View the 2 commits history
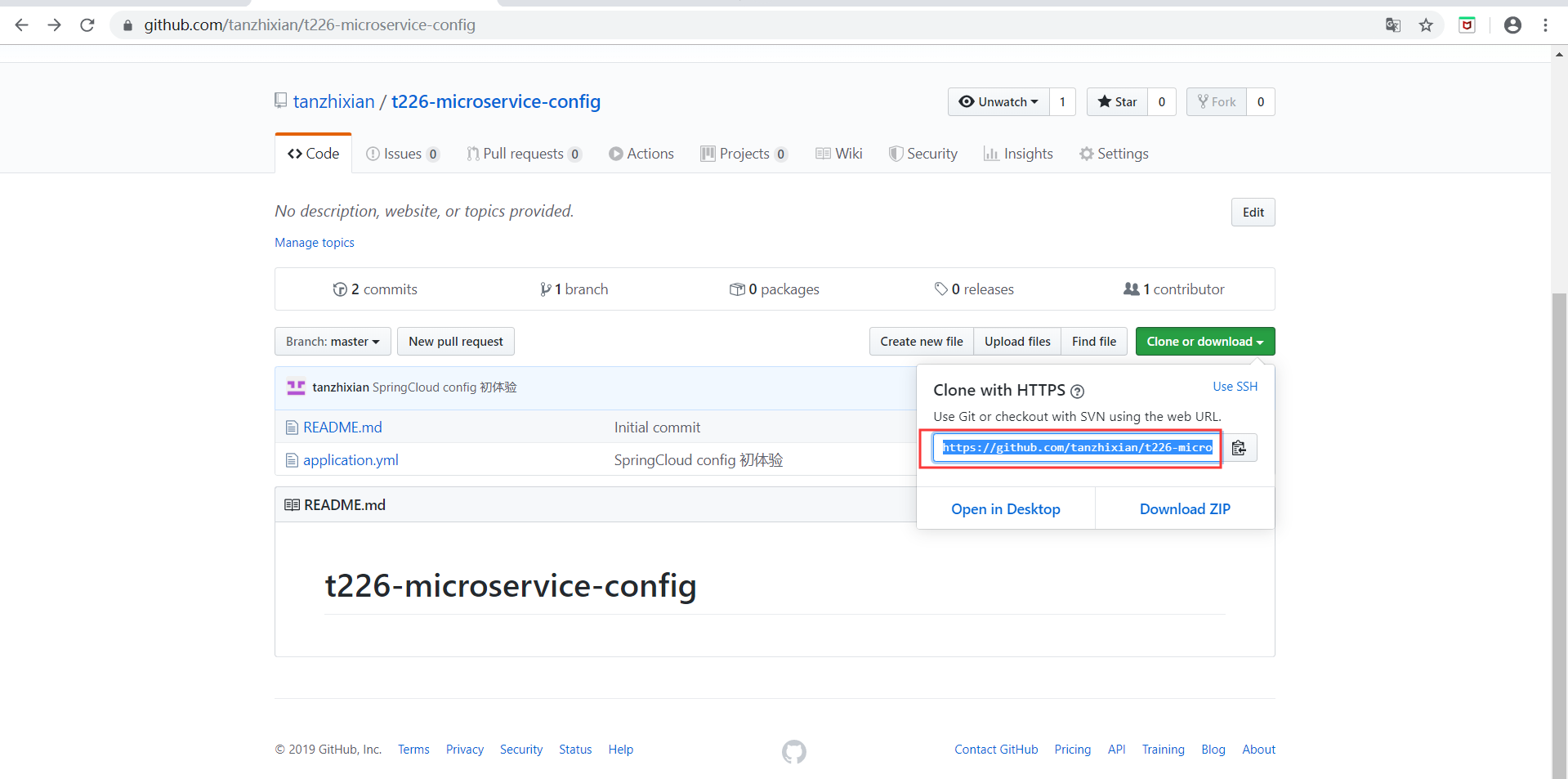The width and height of the screenshot is (1568, 779). pos(375,289)
